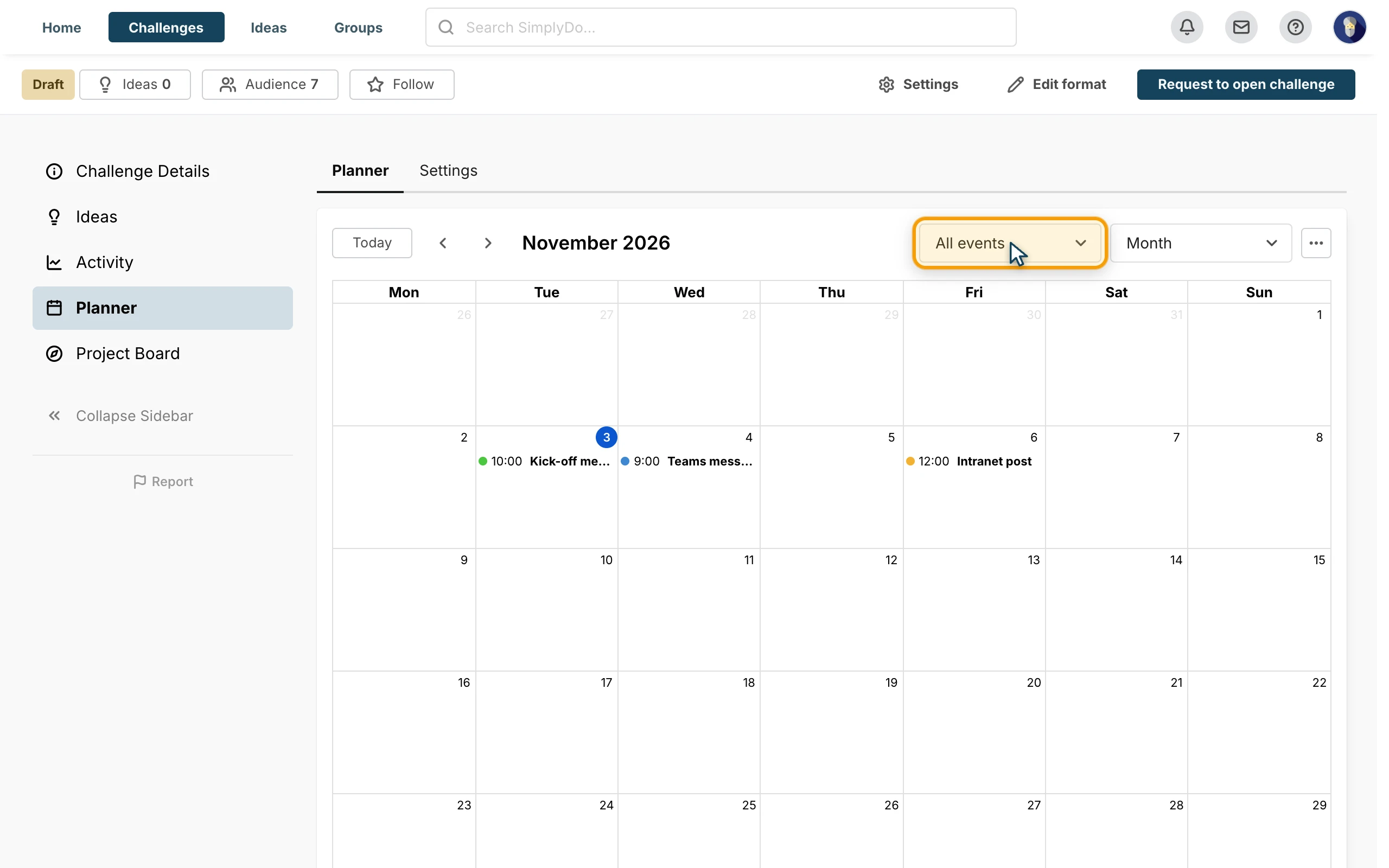
Task: Open the planner more options ellipsis
Action: point(1316,243)
